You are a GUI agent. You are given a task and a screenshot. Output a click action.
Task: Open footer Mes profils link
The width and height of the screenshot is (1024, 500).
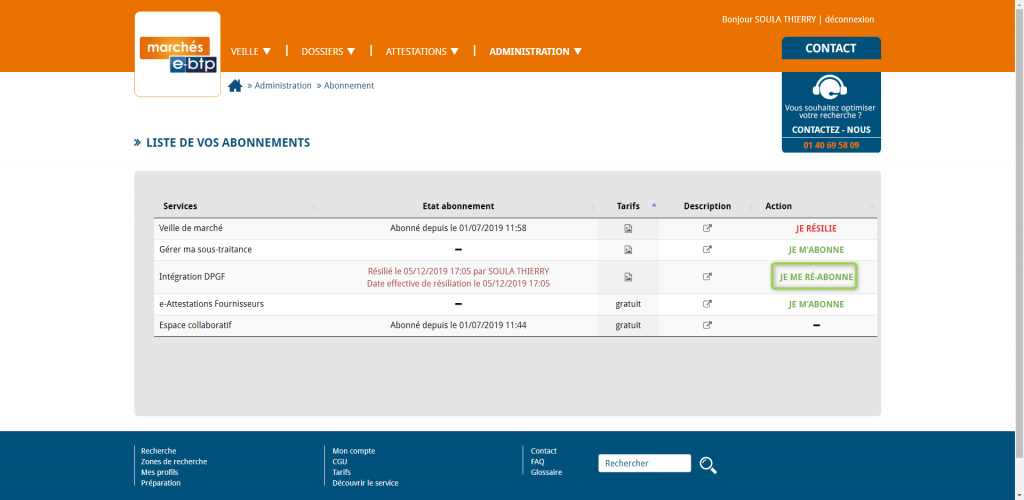coord(159,472)
